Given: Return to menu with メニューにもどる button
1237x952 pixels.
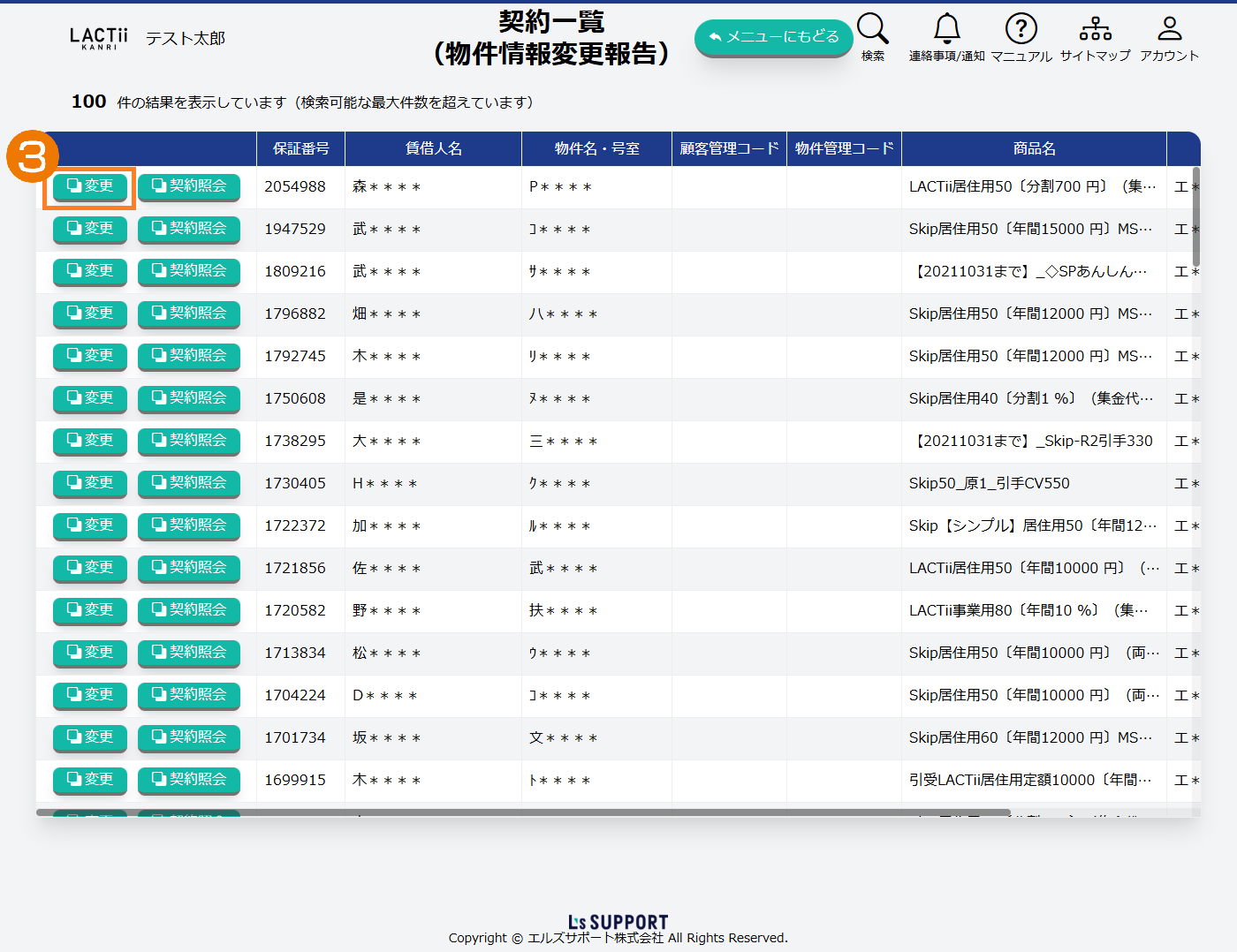Looking at the screenshot, I should 773,37.
